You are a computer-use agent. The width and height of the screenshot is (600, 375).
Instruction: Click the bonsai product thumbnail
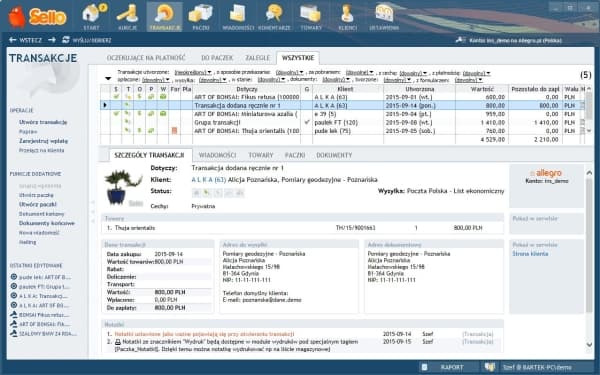coord(123,187)
